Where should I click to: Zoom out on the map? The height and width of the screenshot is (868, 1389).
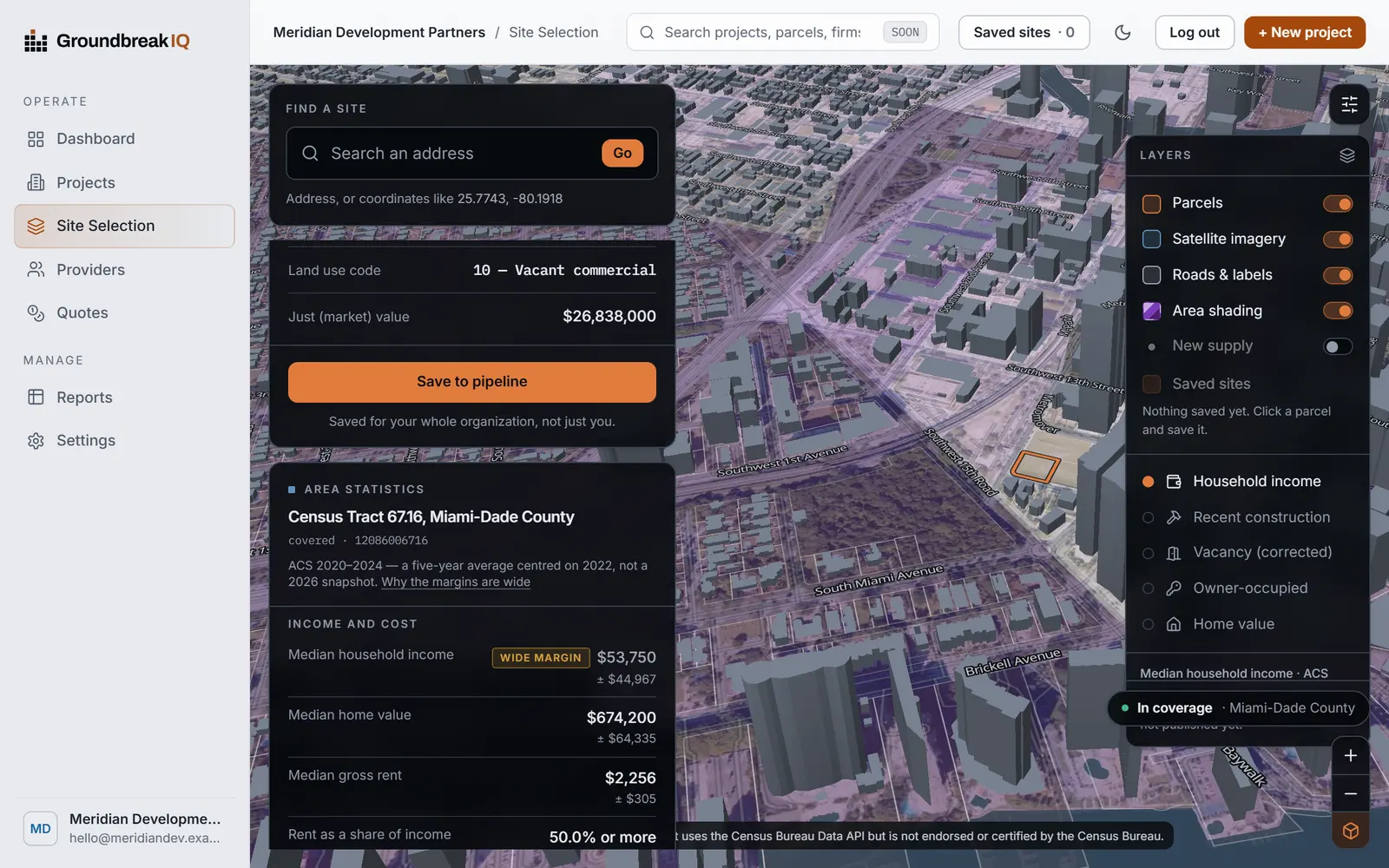(1350, 793)
